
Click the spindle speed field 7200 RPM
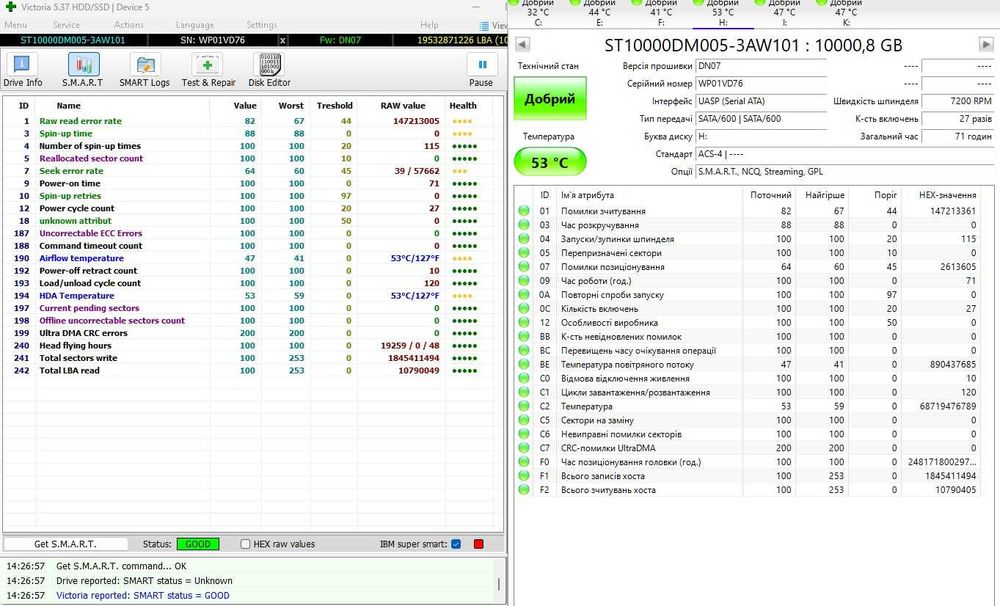click(x=958, y=101)
